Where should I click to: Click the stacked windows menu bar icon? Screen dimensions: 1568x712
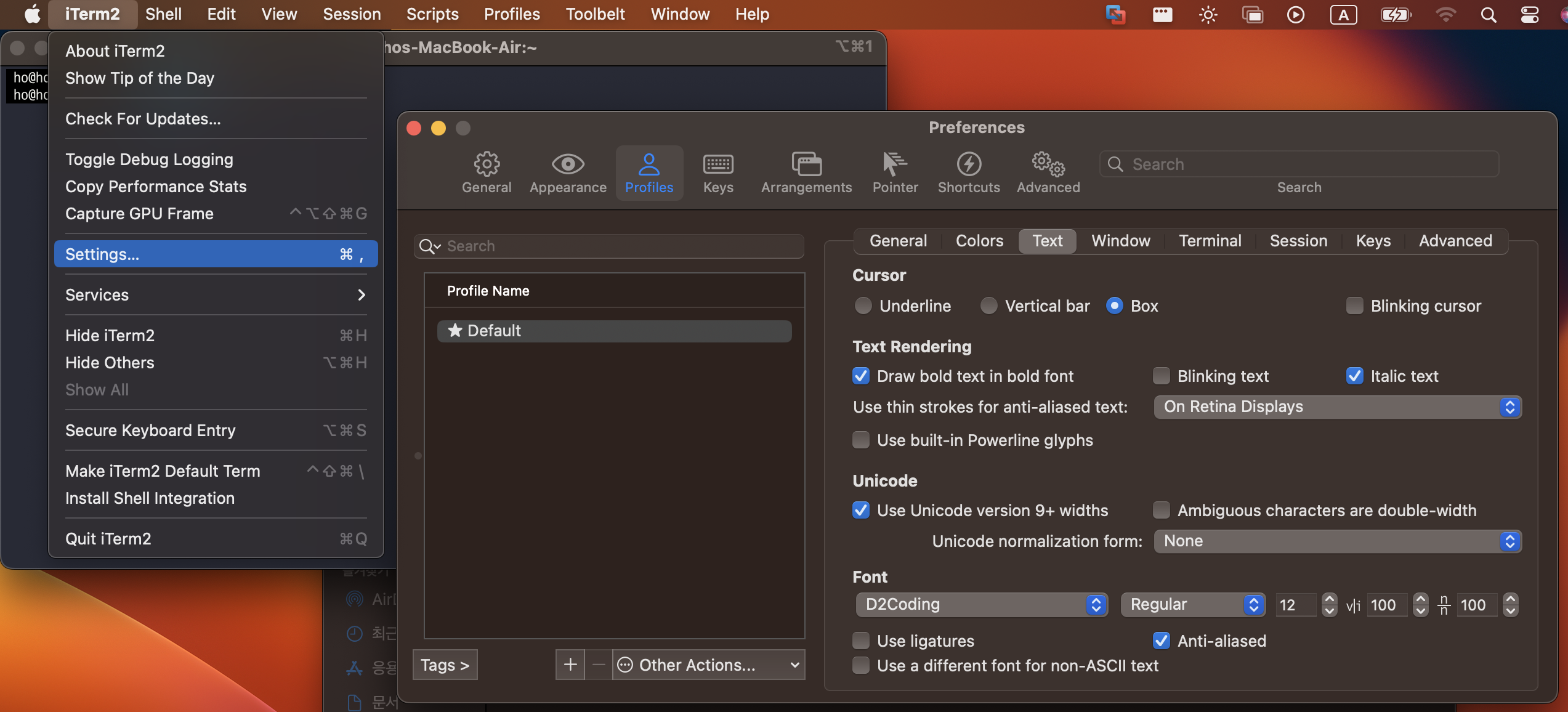[1252, 14]
